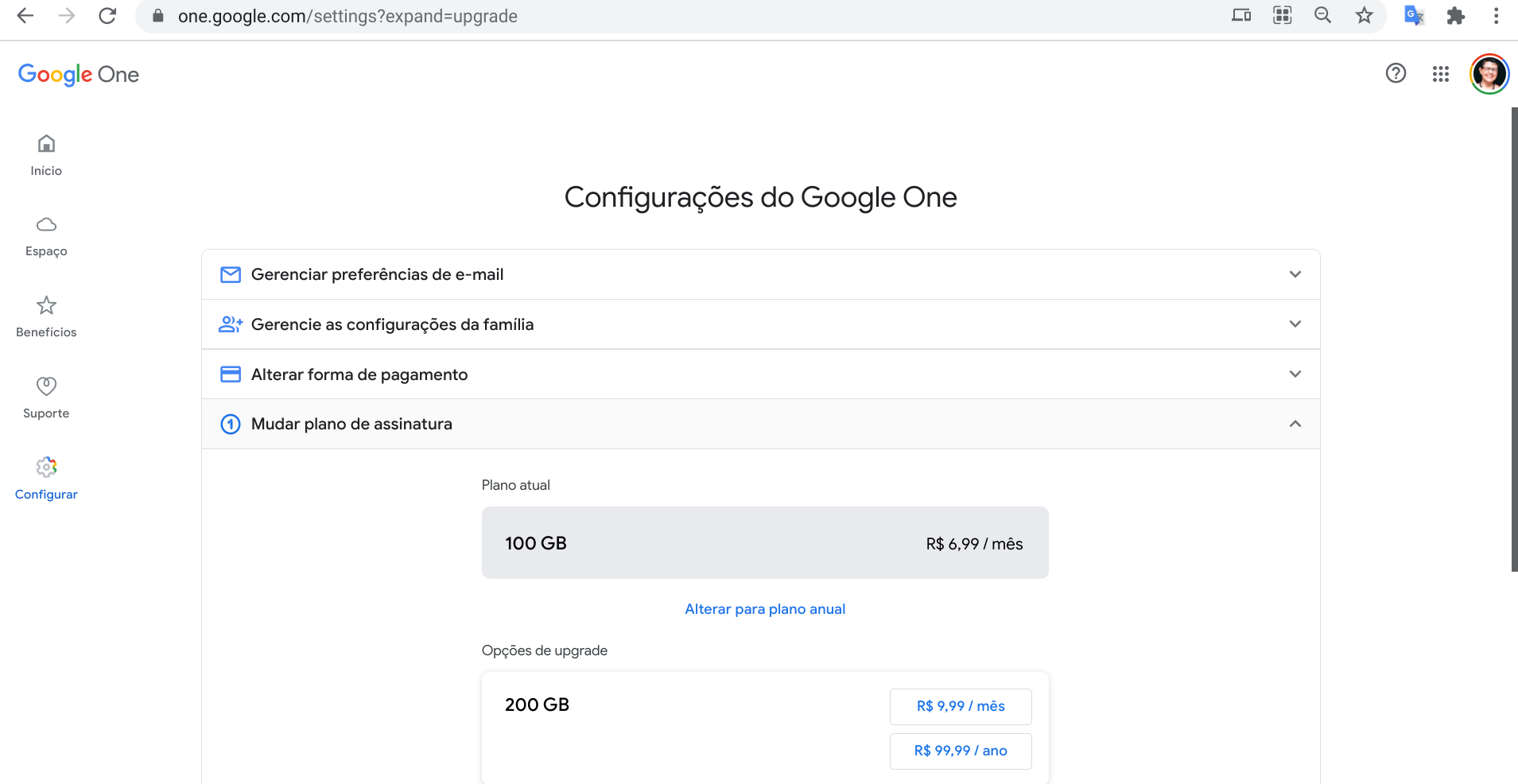
Task: Click the QR/grid icon in address bar
Action: pyautogui.click(x=1283, y=15)
